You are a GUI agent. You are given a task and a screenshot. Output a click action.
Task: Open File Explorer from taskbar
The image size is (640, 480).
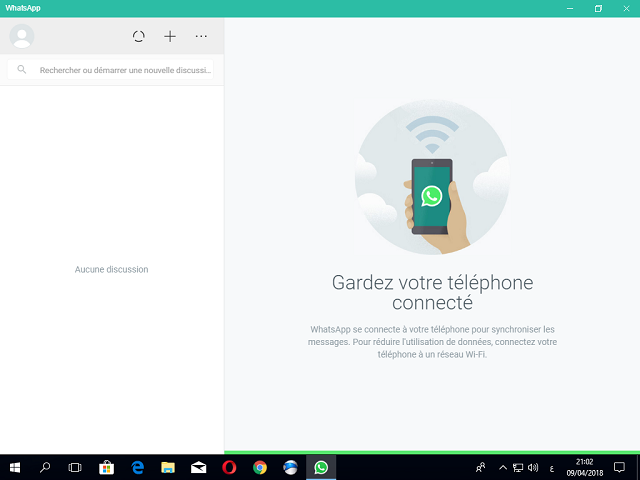(168, 467)
